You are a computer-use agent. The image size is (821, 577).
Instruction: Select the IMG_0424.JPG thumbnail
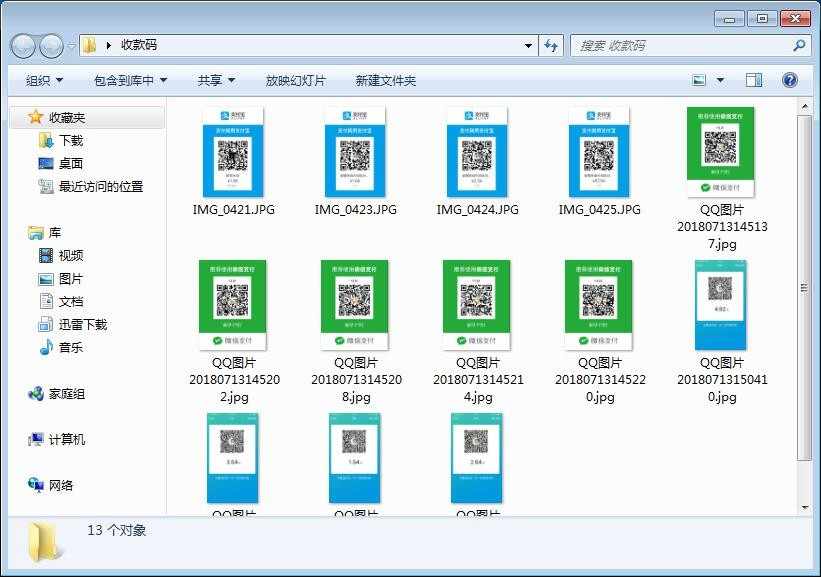(x=478, y=152)
